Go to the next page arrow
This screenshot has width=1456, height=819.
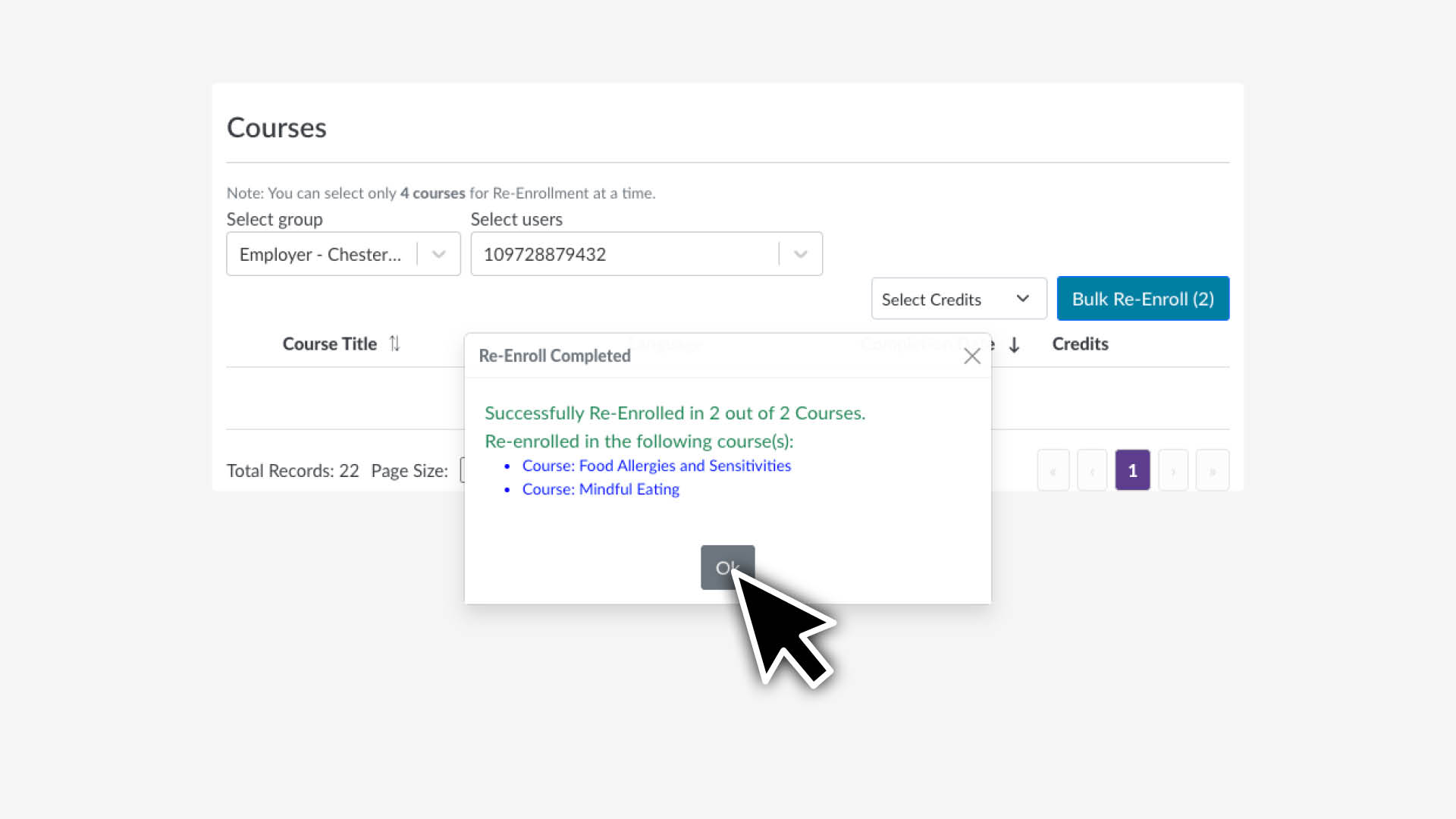click(x=1172, y=471)
